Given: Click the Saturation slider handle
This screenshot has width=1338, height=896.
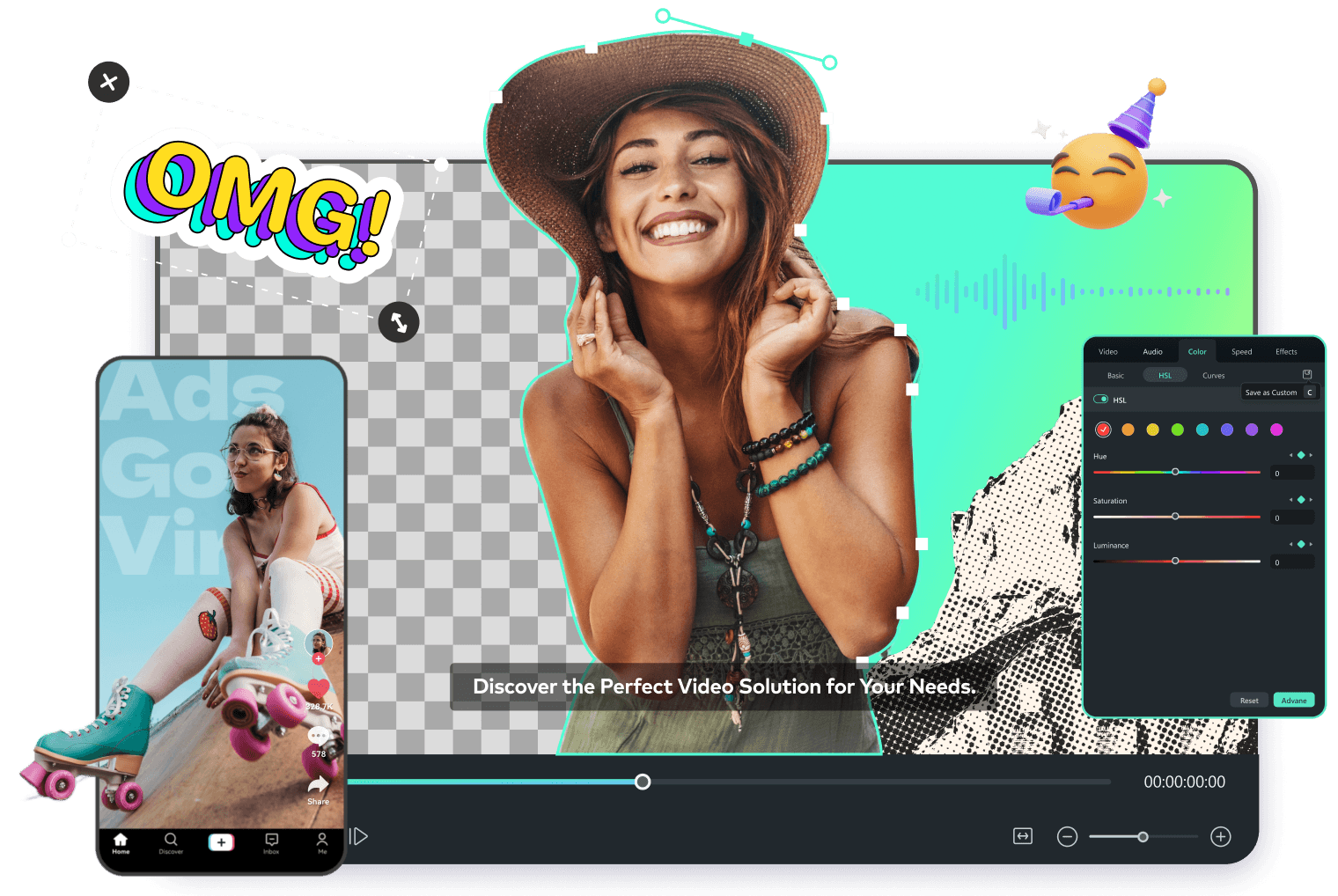Looking at the screenshot, I should click(x=1175, y=516).
